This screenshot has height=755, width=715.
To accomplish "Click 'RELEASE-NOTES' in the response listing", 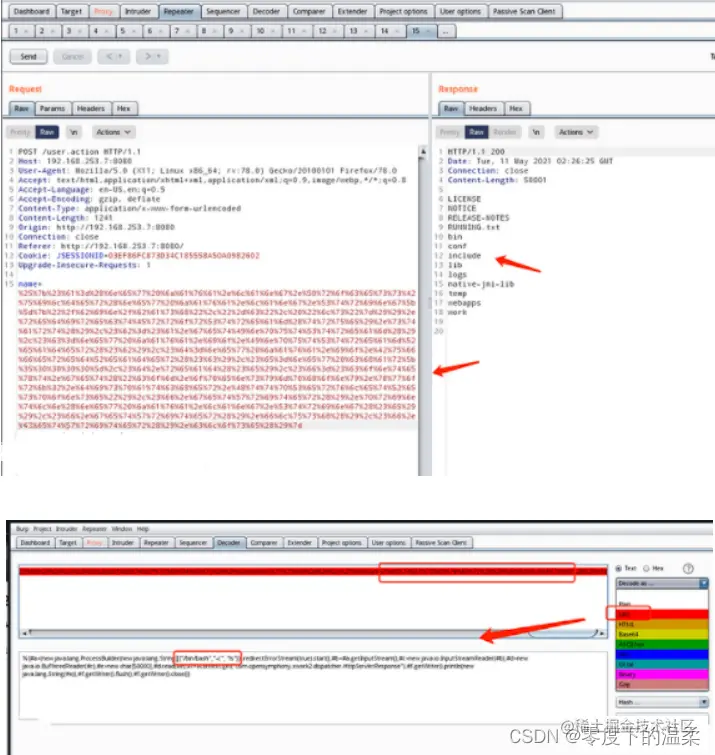I will [x=478, y=218].
